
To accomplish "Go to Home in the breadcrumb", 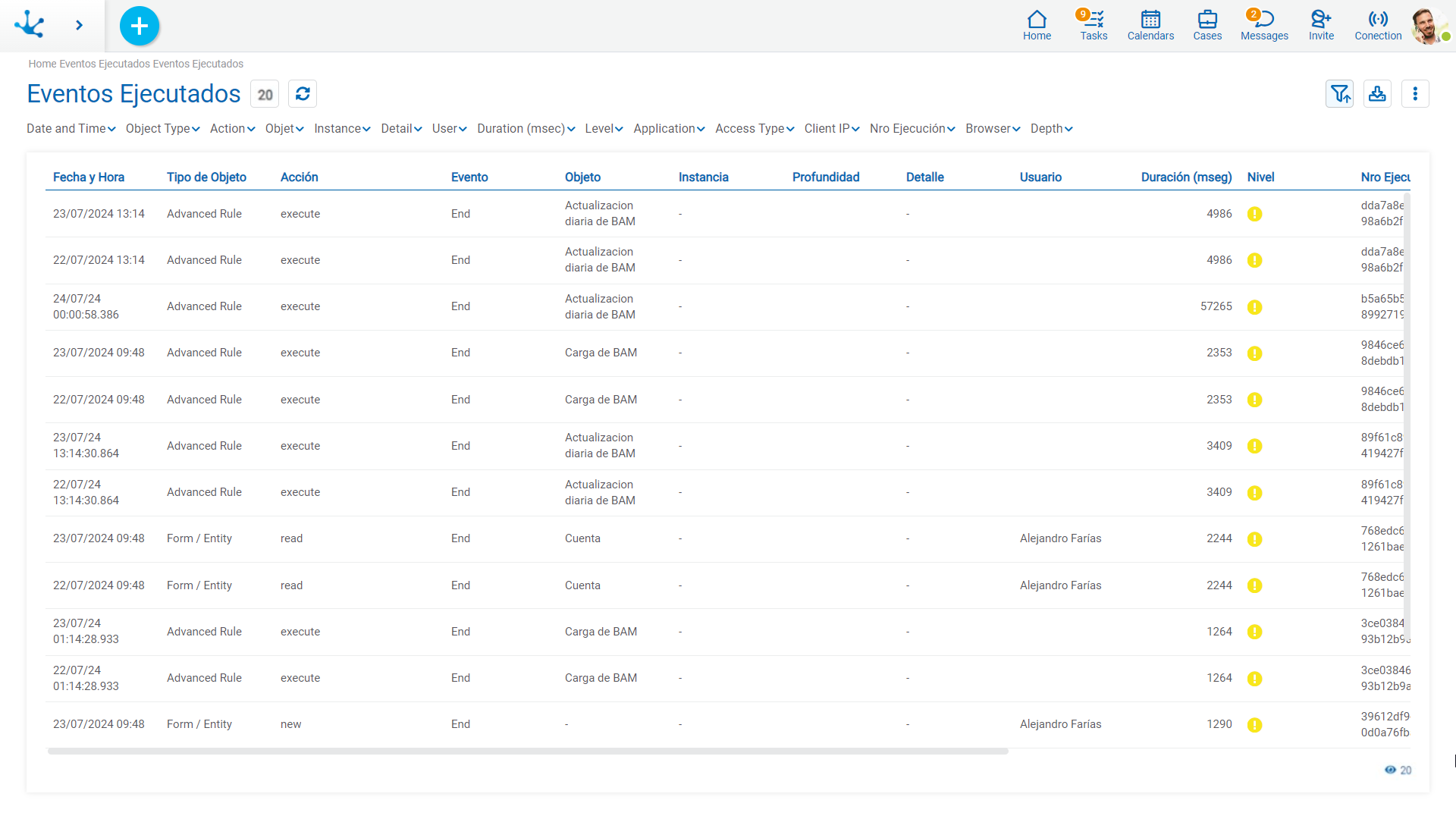I will click(42, 64).
